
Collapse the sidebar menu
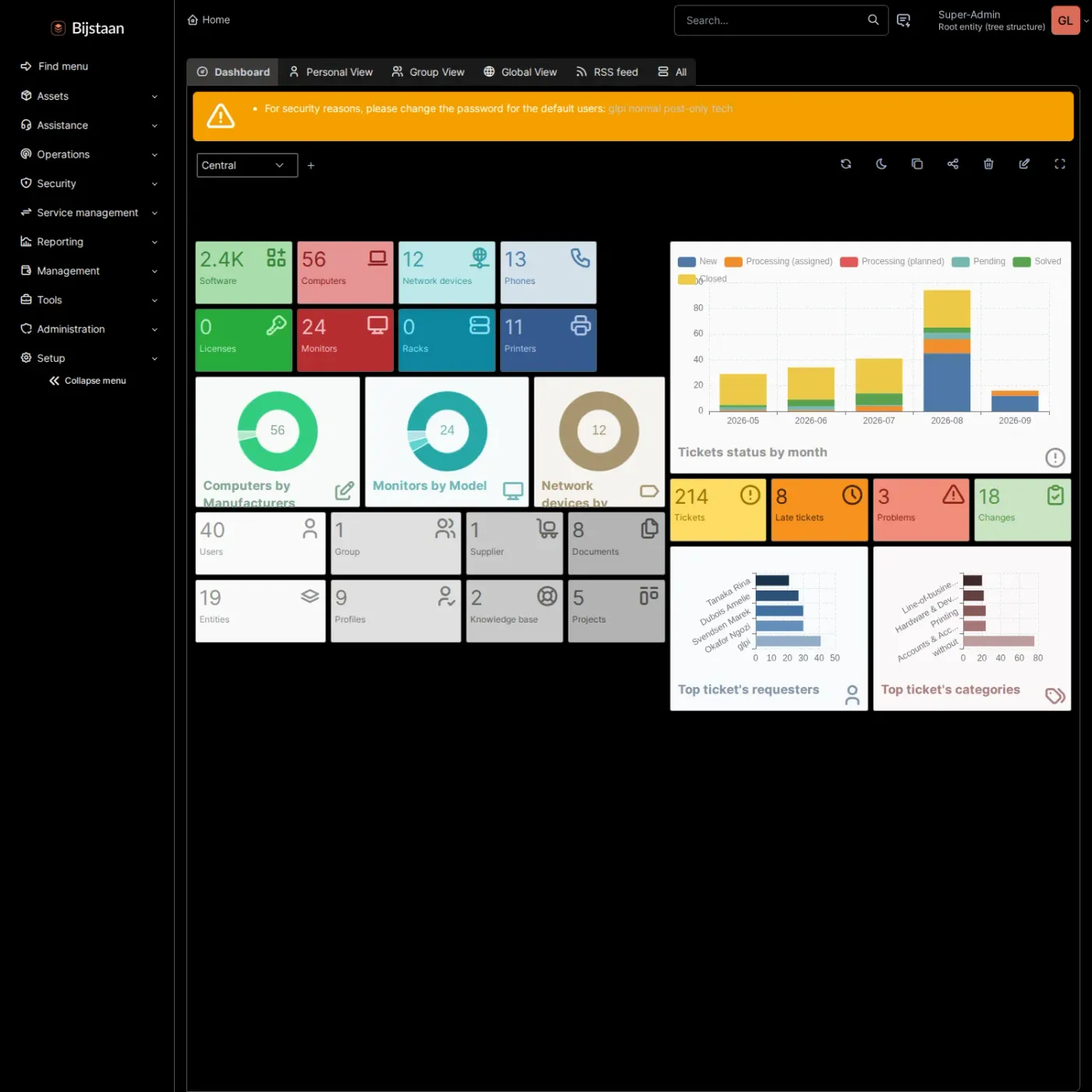87,381
